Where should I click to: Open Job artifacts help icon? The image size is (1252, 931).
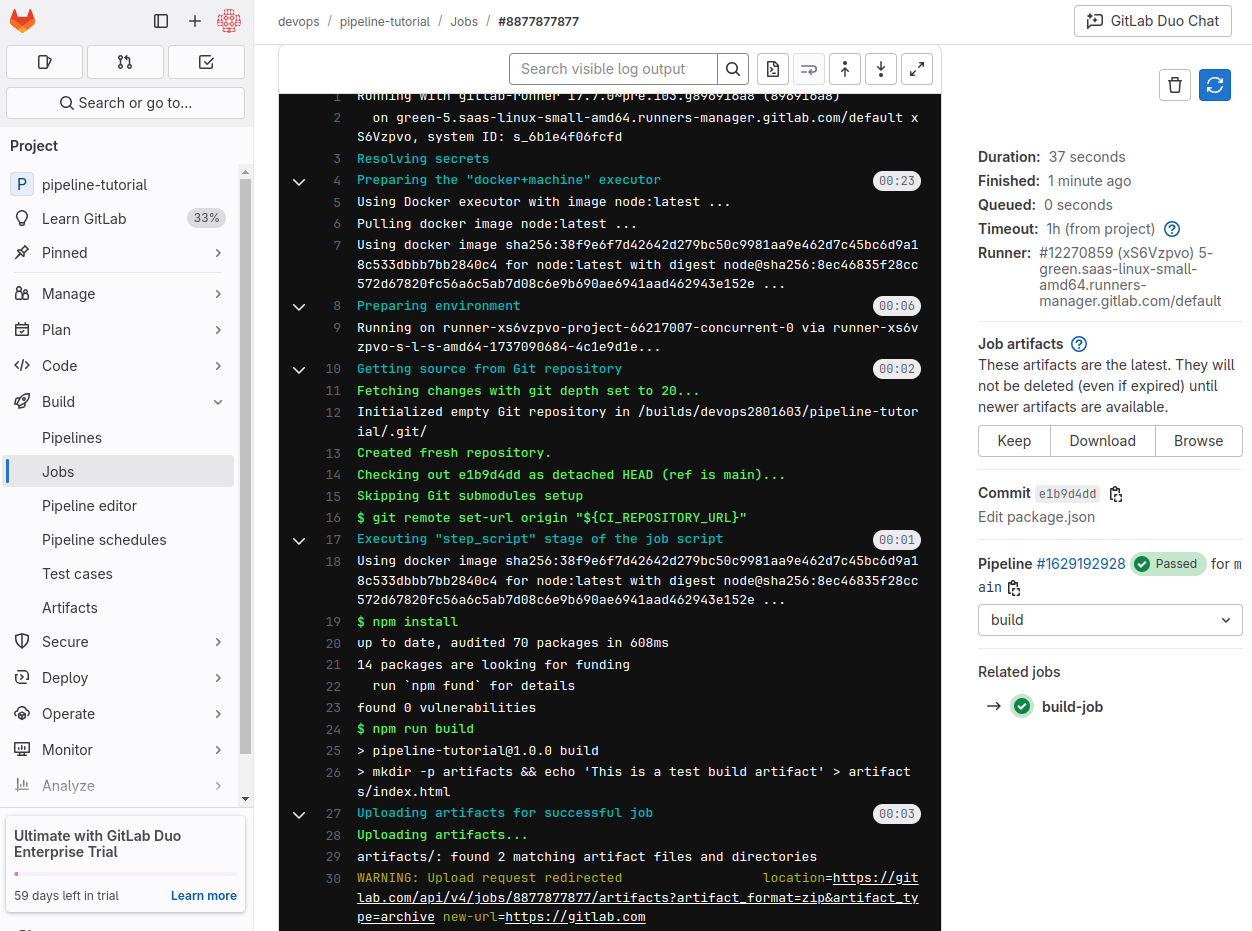click(x=1079, y=344)
